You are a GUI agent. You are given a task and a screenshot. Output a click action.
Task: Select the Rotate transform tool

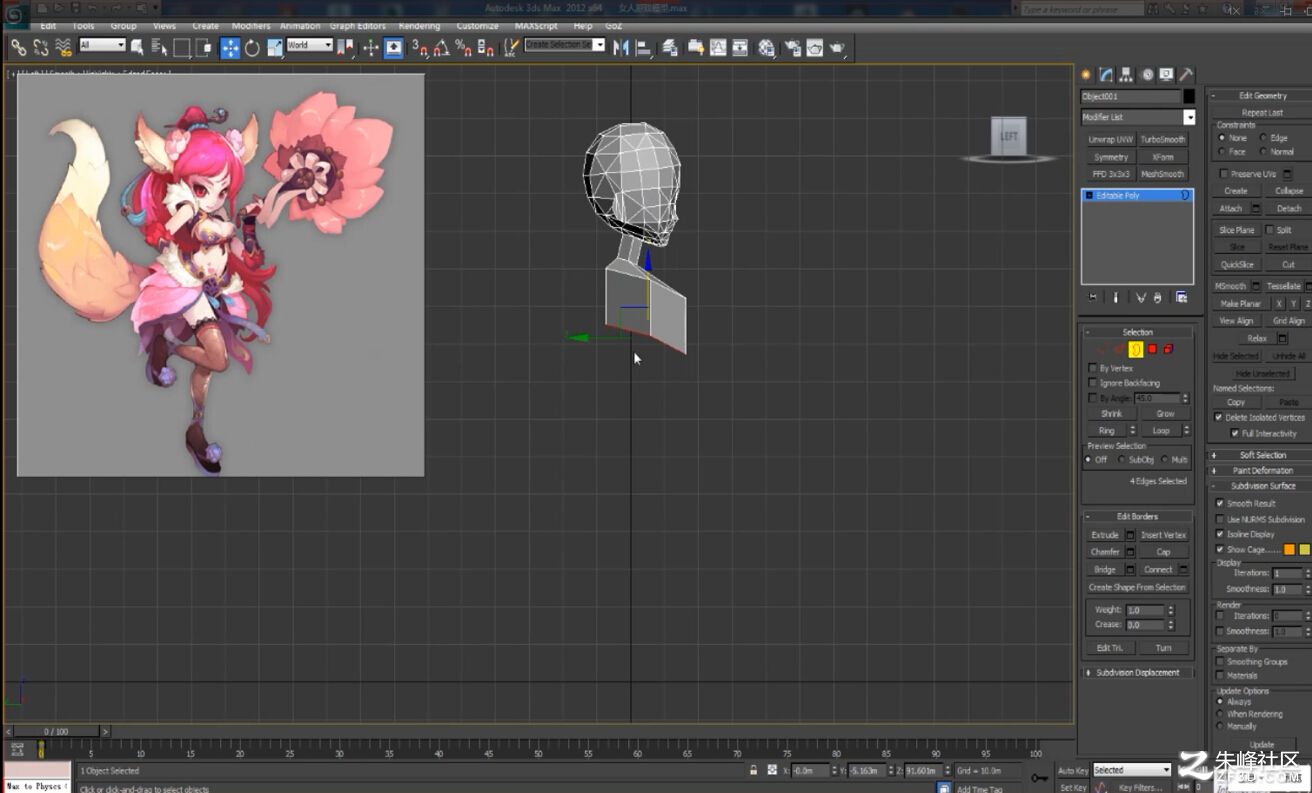pos(252,47)
